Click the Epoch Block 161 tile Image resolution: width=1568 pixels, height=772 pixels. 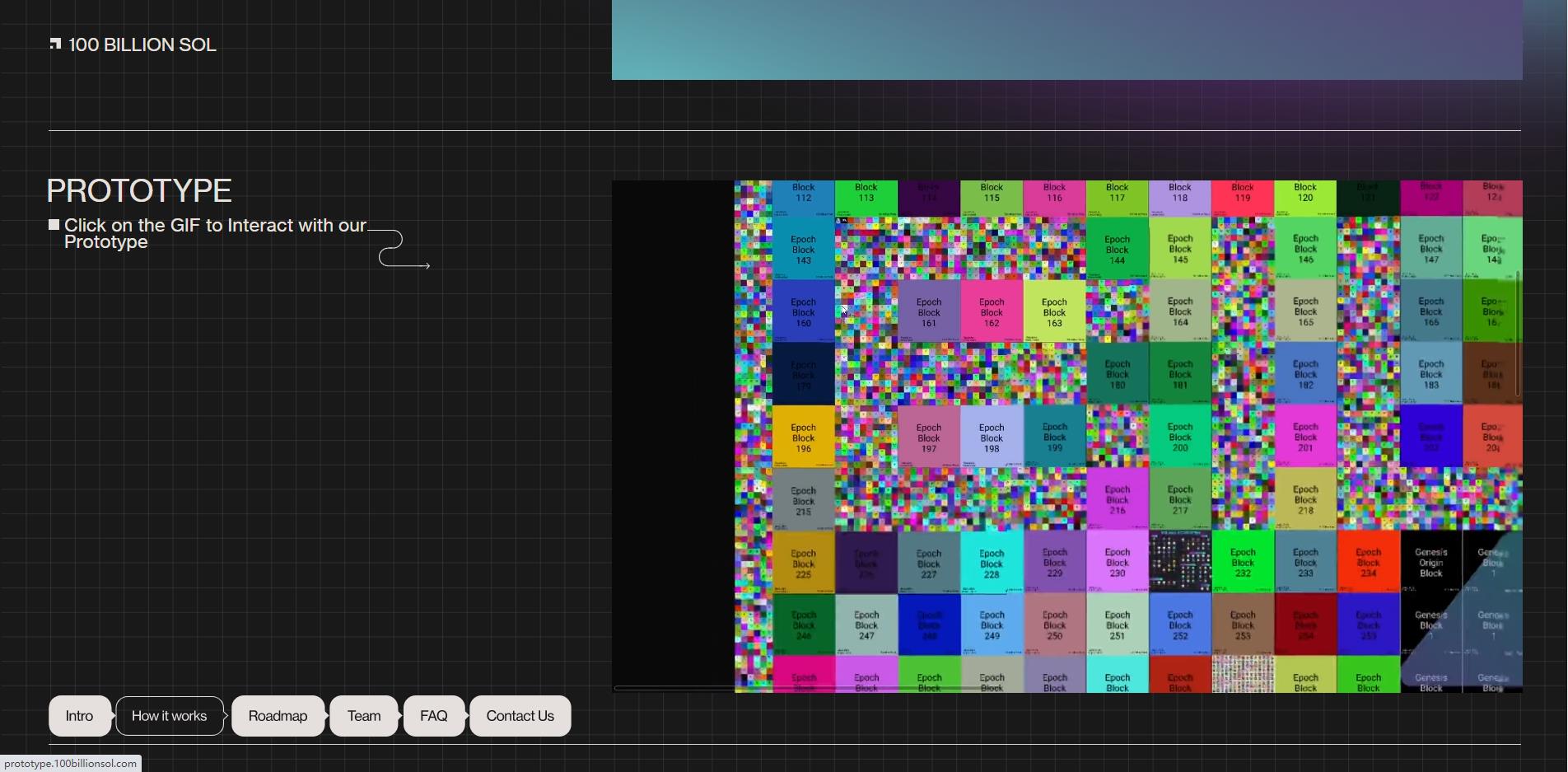(929, 311)
